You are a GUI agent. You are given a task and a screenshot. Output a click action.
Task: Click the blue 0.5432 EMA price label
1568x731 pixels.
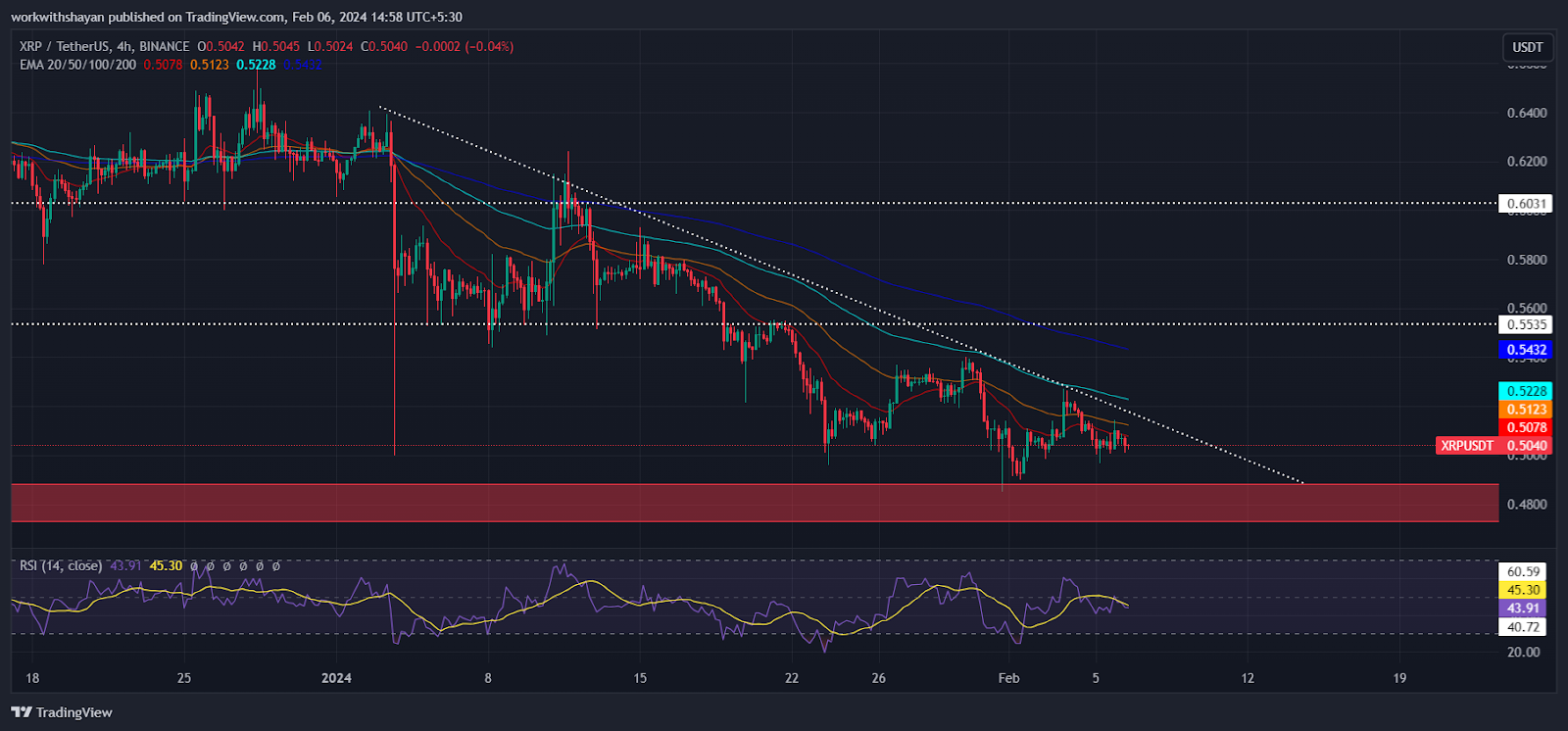point(1526,350)
